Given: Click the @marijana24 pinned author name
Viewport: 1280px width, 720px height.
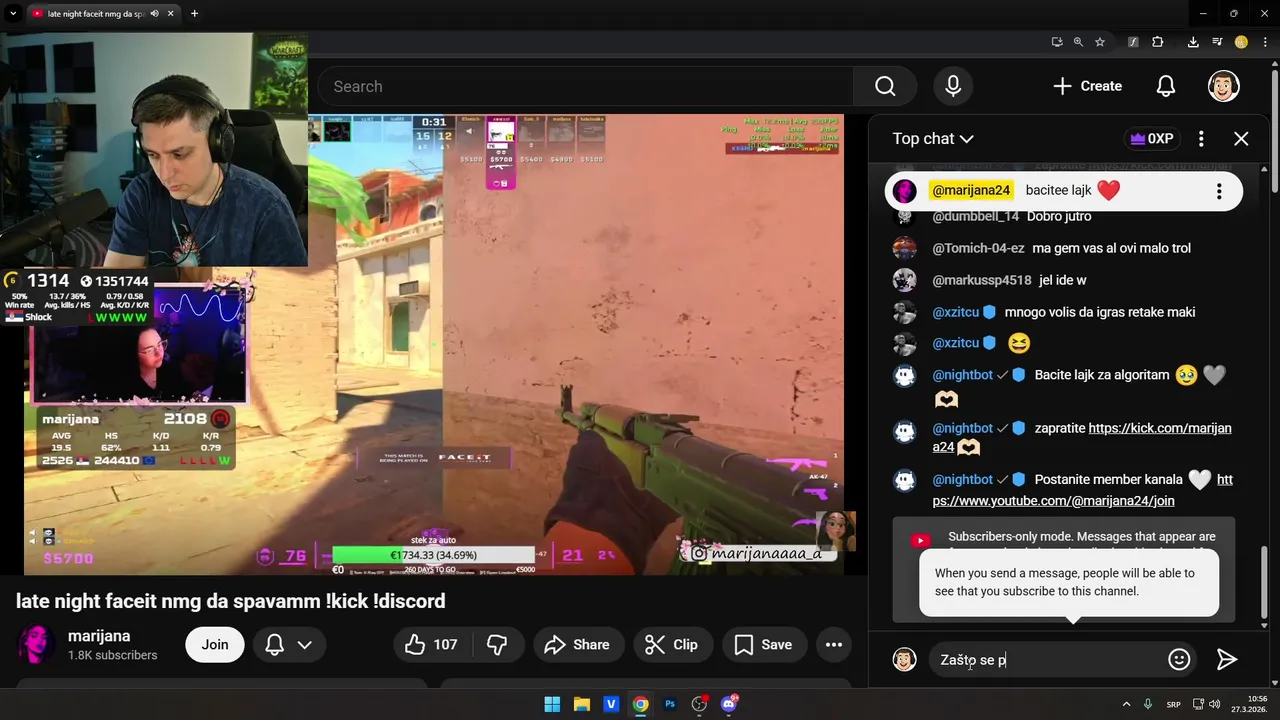Looking at the screenshot, I should click(x=971, y=190).
